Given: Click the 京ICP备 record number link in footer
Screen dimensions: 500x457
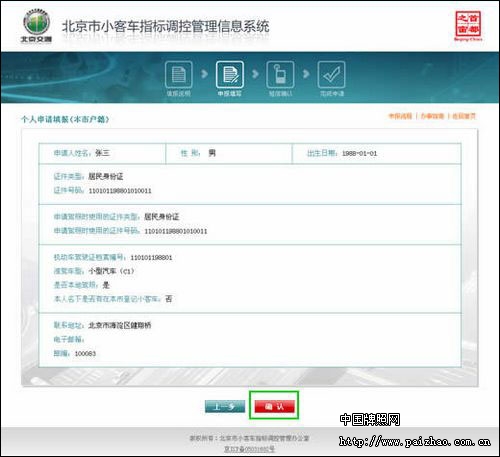Looking at the screenshot, I should tap(249, 449).
